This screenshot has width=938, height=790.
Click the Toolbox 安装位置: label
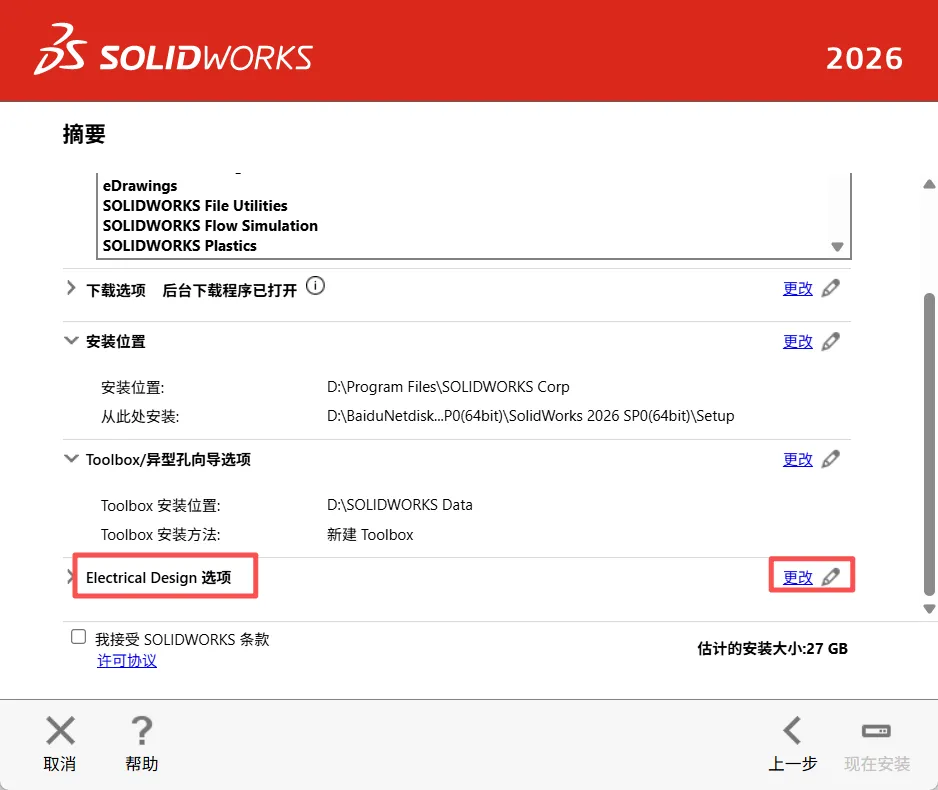160,506
